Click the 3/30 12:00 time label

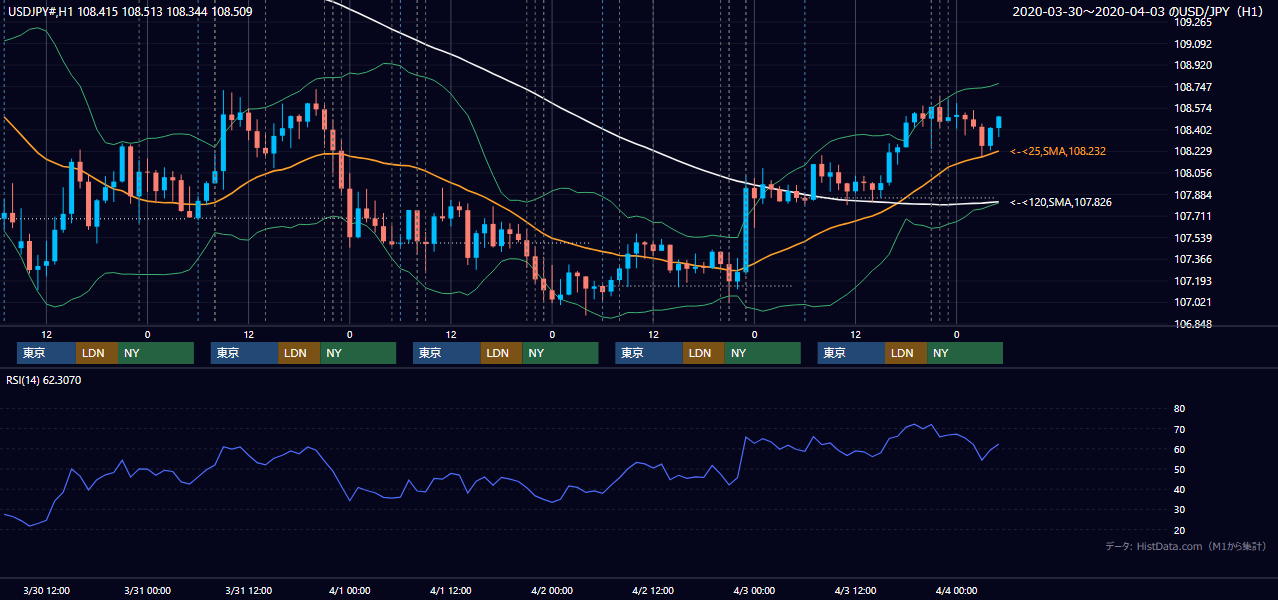point(46,590)
